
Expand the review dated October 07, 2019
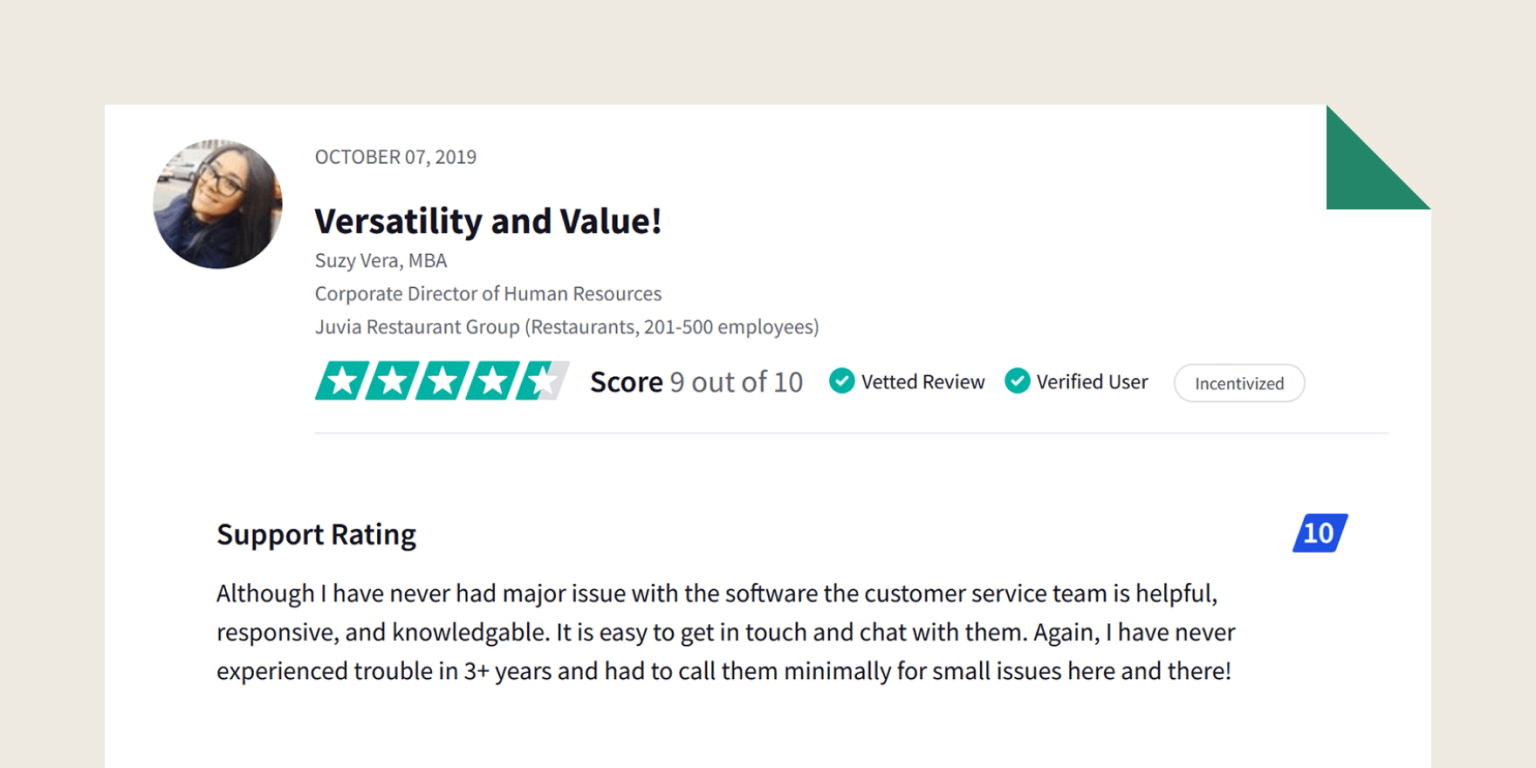pos(396,157)
